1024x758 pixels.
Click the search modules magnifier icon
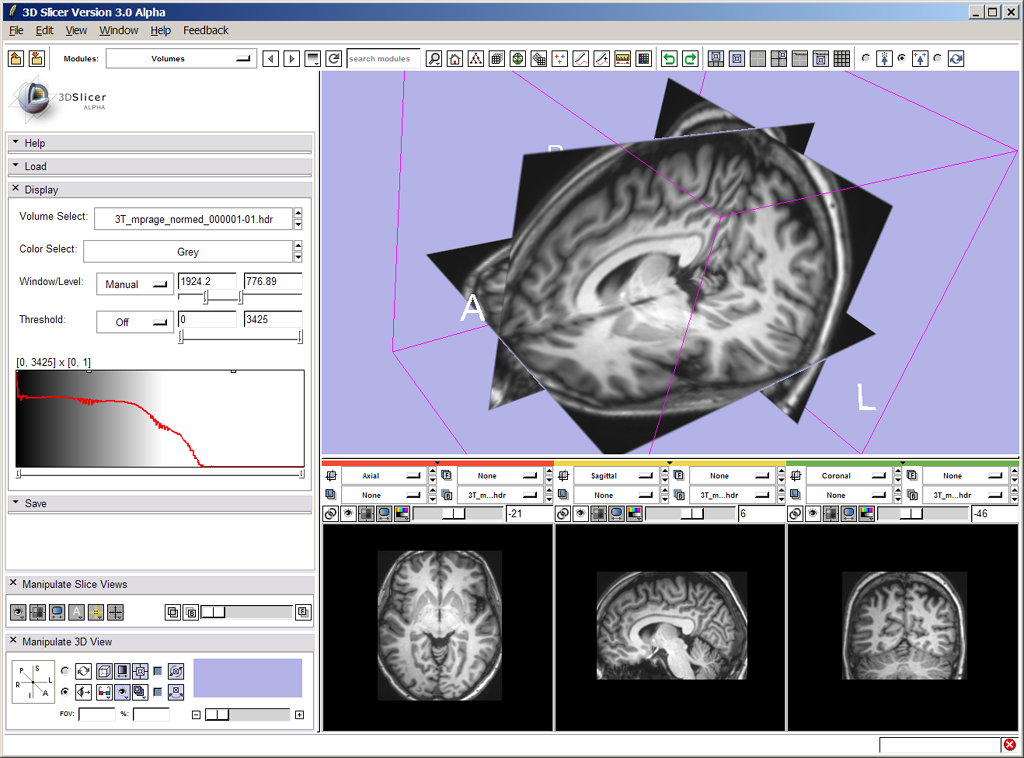[x=434, y=59]
